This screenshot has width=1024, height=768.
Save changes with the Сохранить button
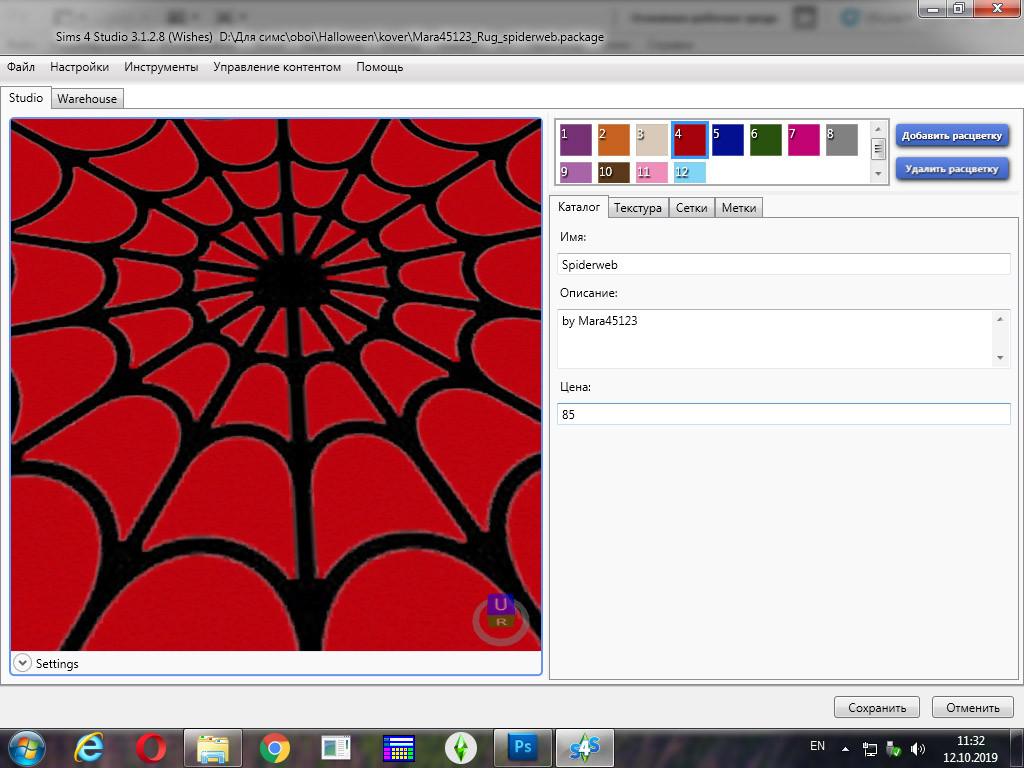pyautogui.click(x=876, y=707)
